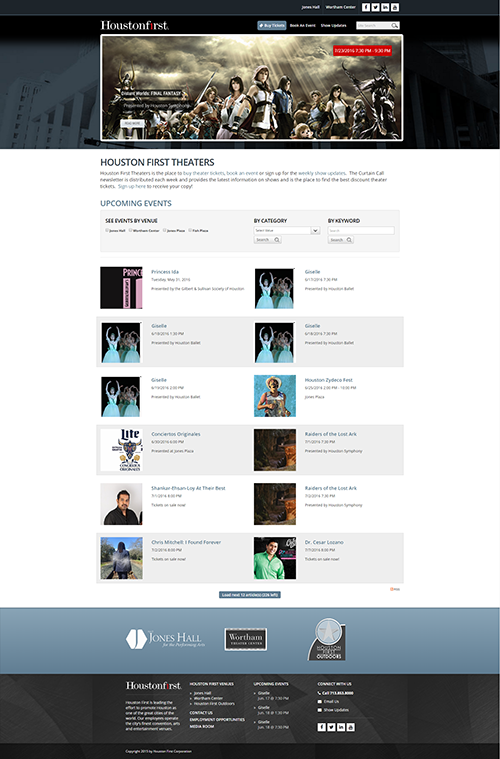This screenshot has height=759, width=500.
Task: Click the Princess Ida thumbnail
Action: pos(121,288)
